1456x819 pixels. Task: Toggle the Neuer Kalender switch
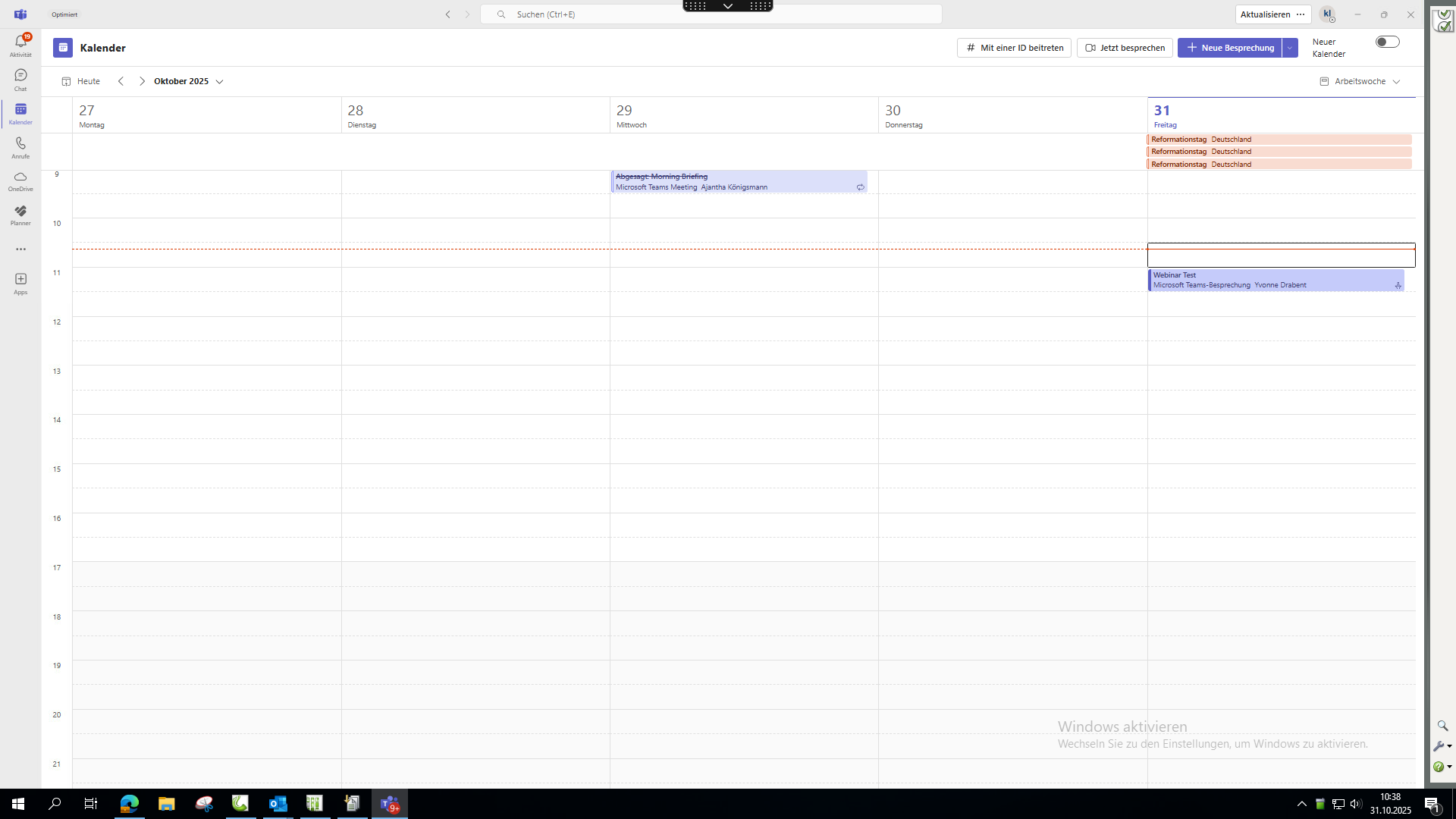click(x=1387, y=42)
